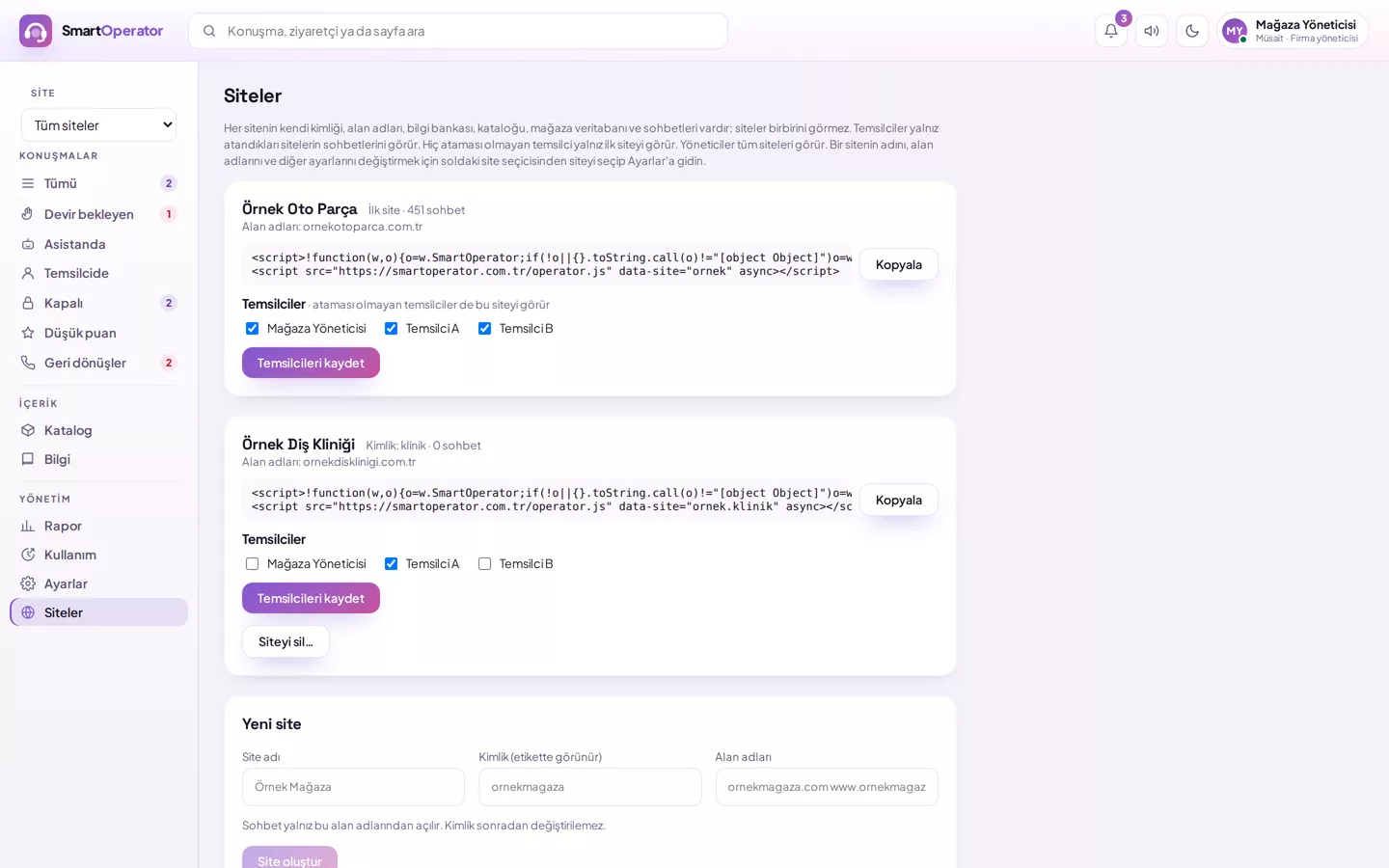Image resolution: width=1389 pixels, height=868 pixels.
Task: Click the SmartOperator headset logo icon
Action: tap(36, 31)
